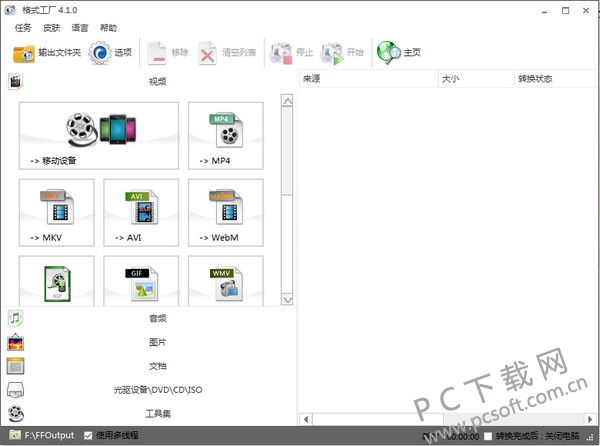Click the F:\FFOutput folder icon in status bar

click(15, 435)
